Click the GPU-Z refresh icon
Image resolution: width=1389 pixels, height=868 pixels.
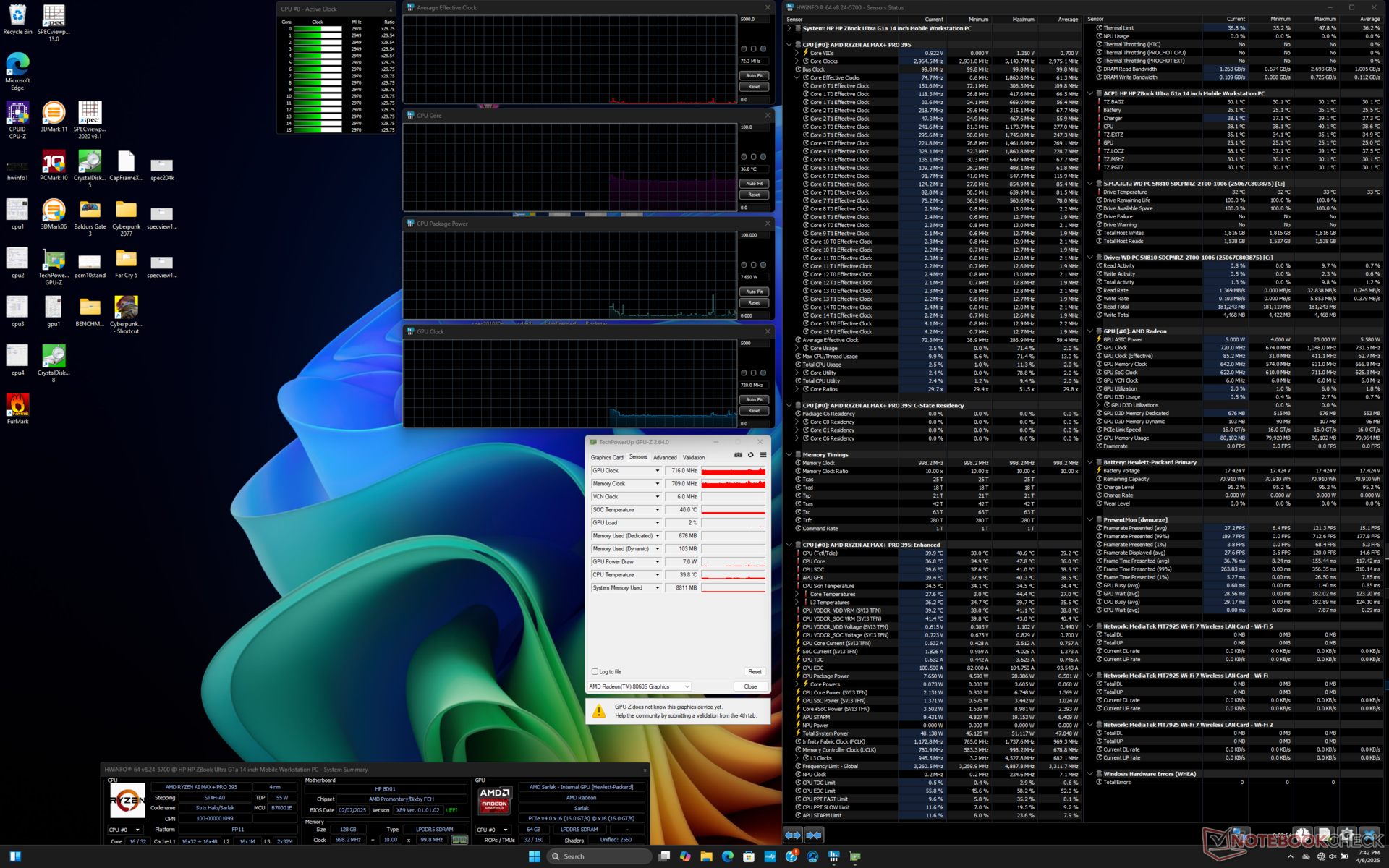coord(750,455)
